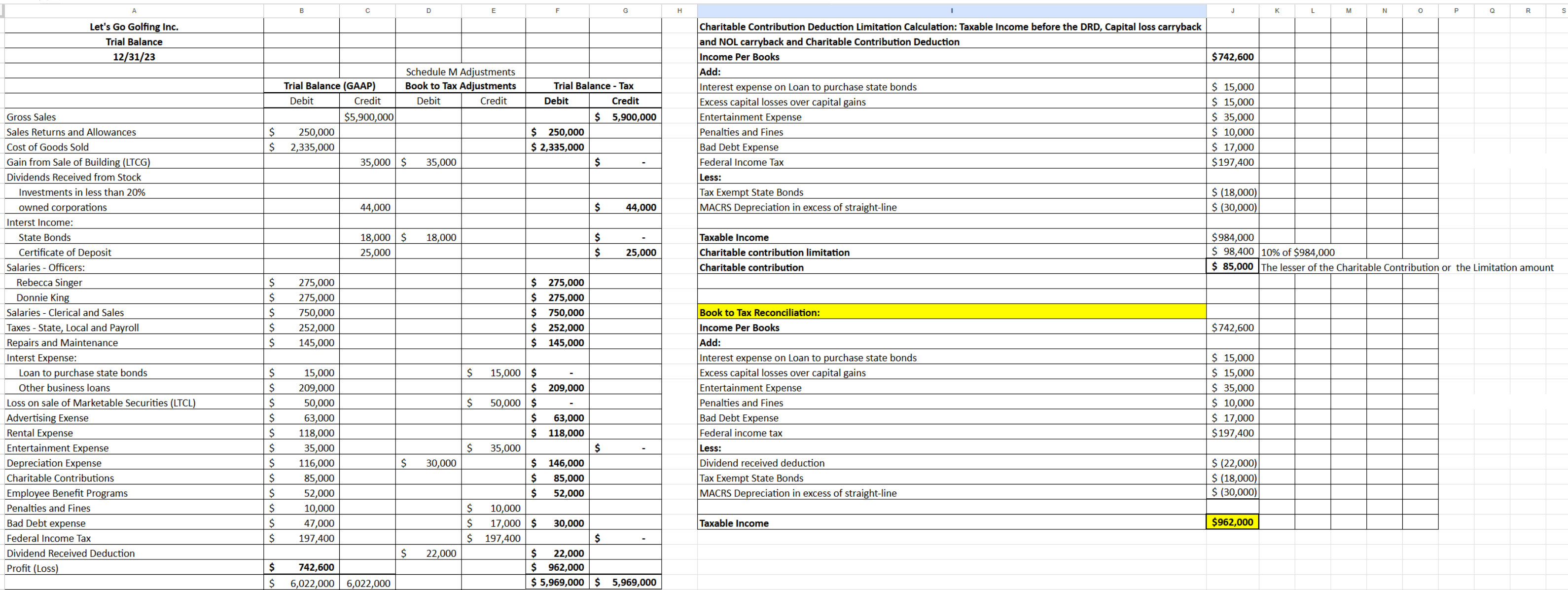Select Taxable Income $984,000 cell

(x=1232, y=237)
